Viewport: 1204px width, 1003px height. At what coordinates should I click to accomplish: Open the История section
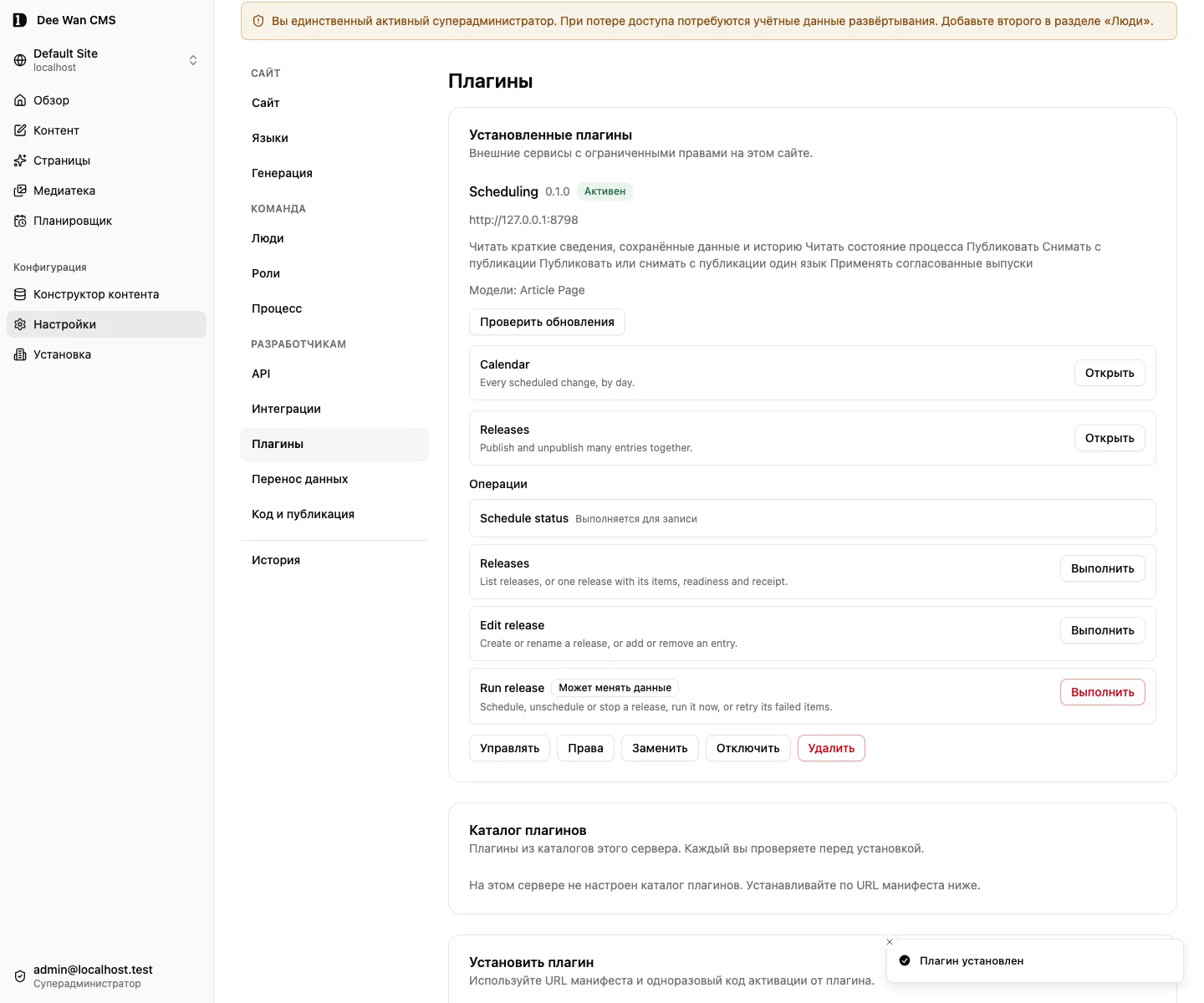(334, 560)
